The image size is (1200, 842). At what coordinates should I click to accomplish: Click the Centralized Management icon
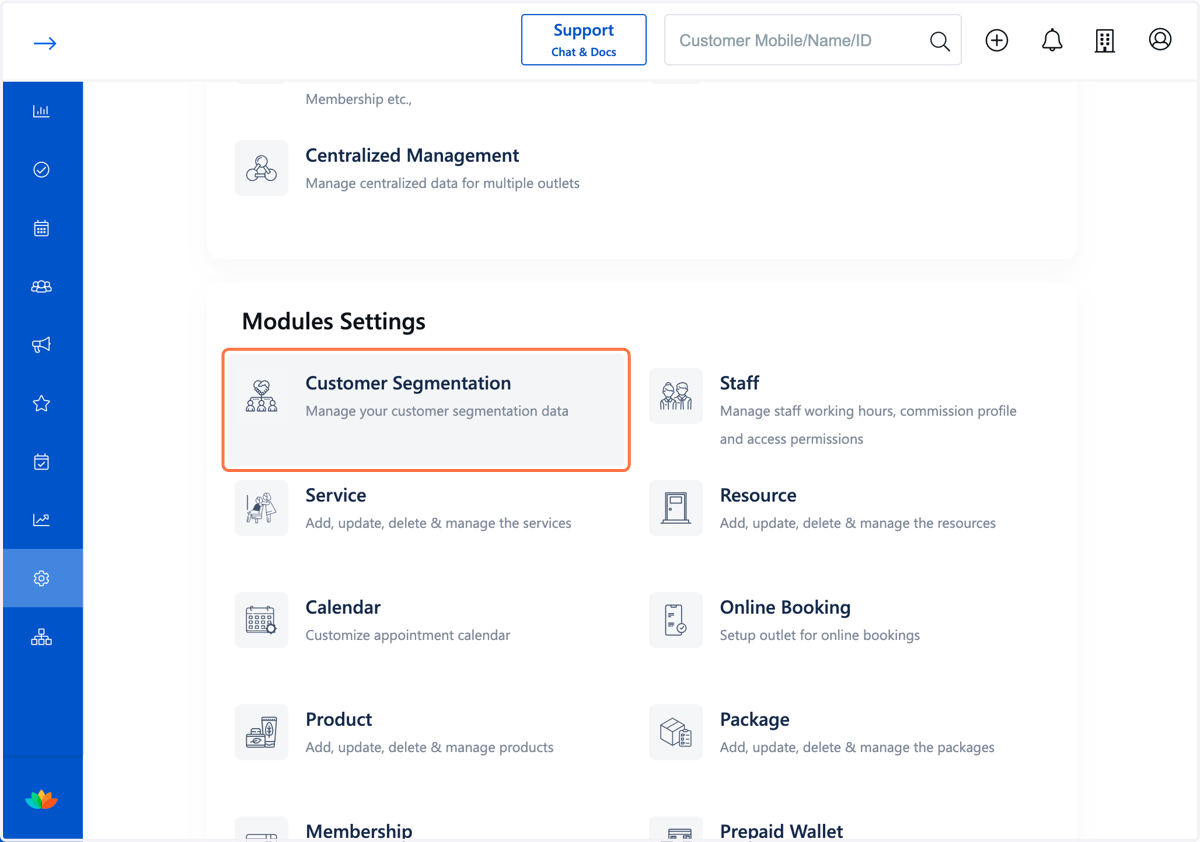[261, 168]
